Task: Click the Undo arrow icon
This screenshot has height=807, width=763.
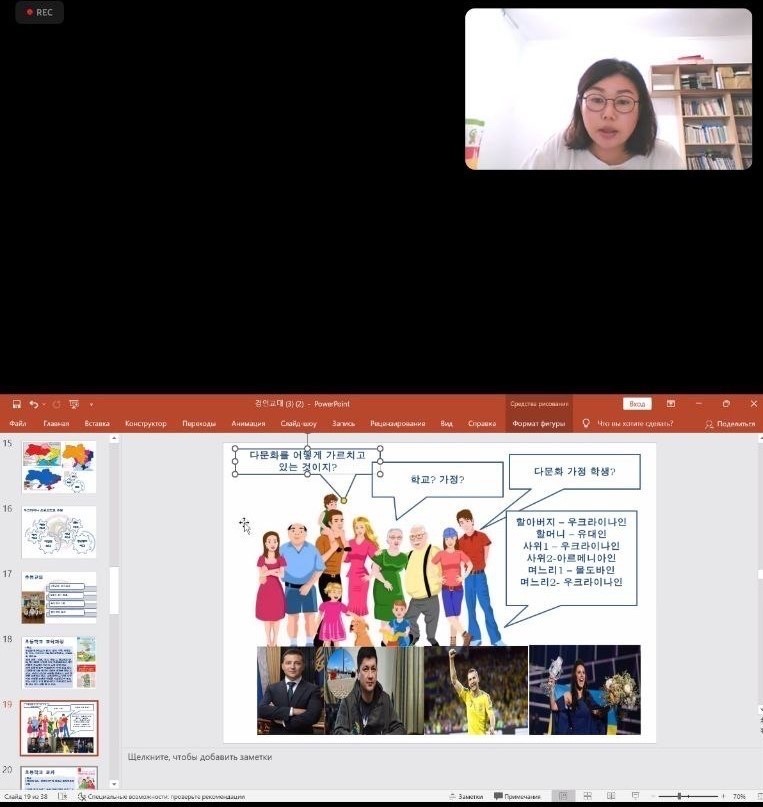Action: (33, 405)
